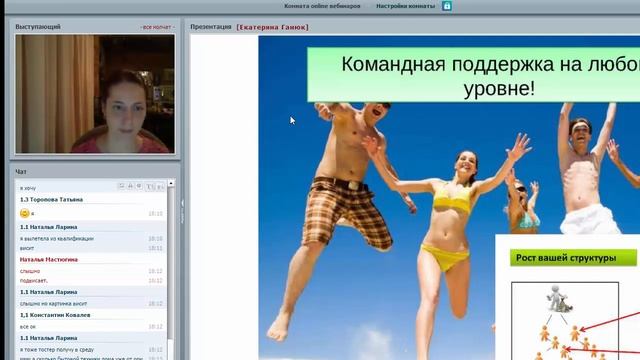The image size is (640, 360).
Task: Select chat user '1.3 Торопова Татьяна'
Action: 51,200
